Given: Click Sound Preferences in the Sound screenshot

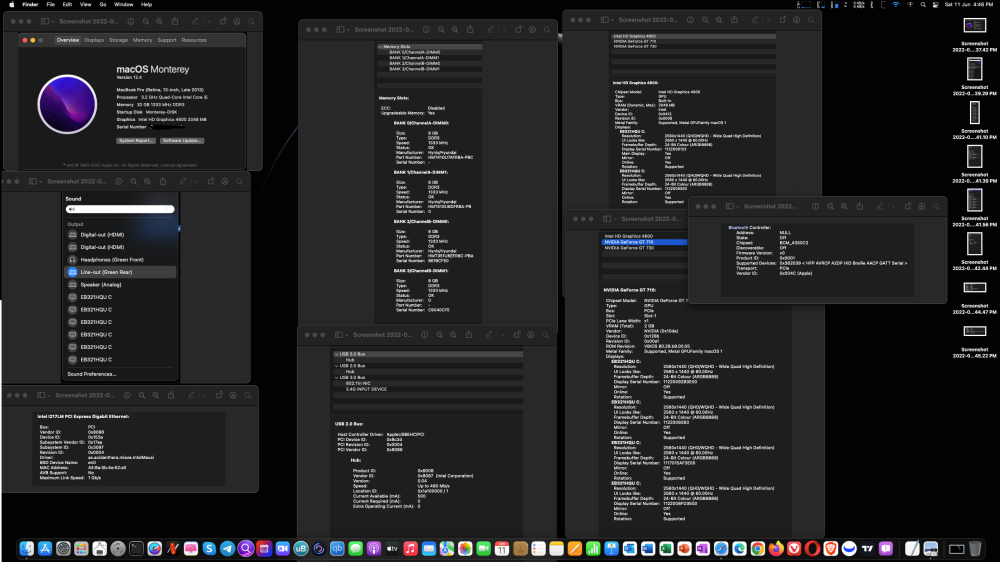Looking at the screenshot, I should (x=92, y=374).
